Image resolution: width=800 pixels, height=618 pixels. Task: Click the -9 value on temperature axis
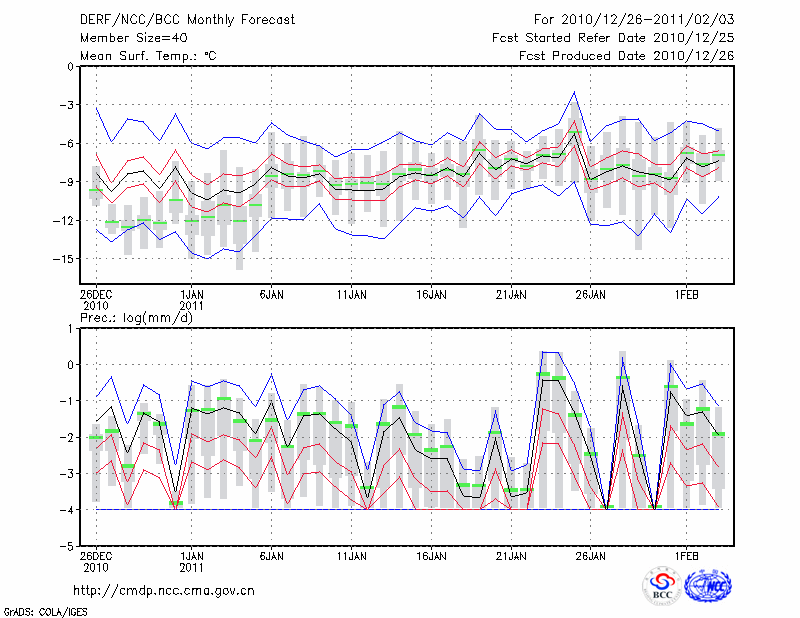coord(67,182)
